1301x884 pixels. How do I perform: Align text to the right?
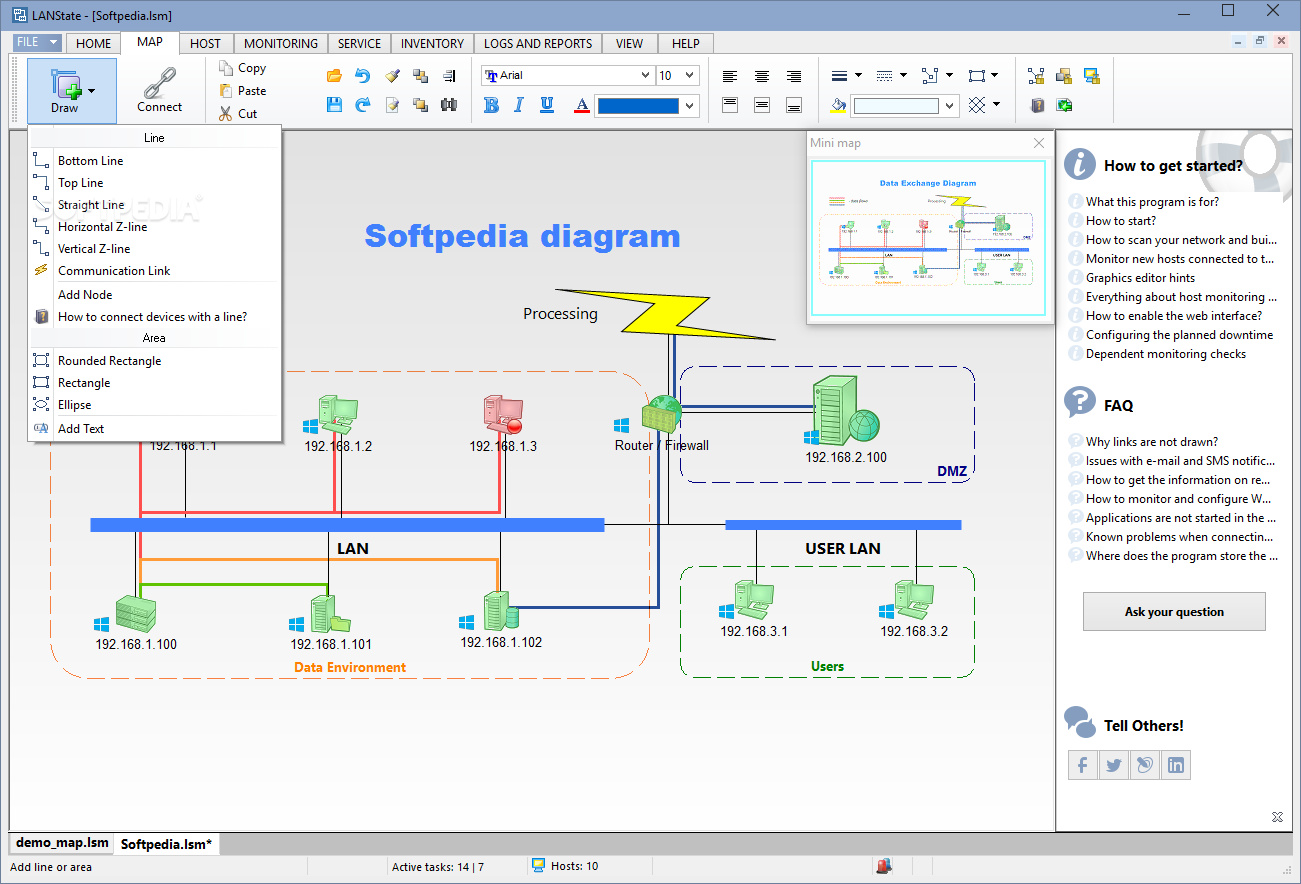[794, 76]
